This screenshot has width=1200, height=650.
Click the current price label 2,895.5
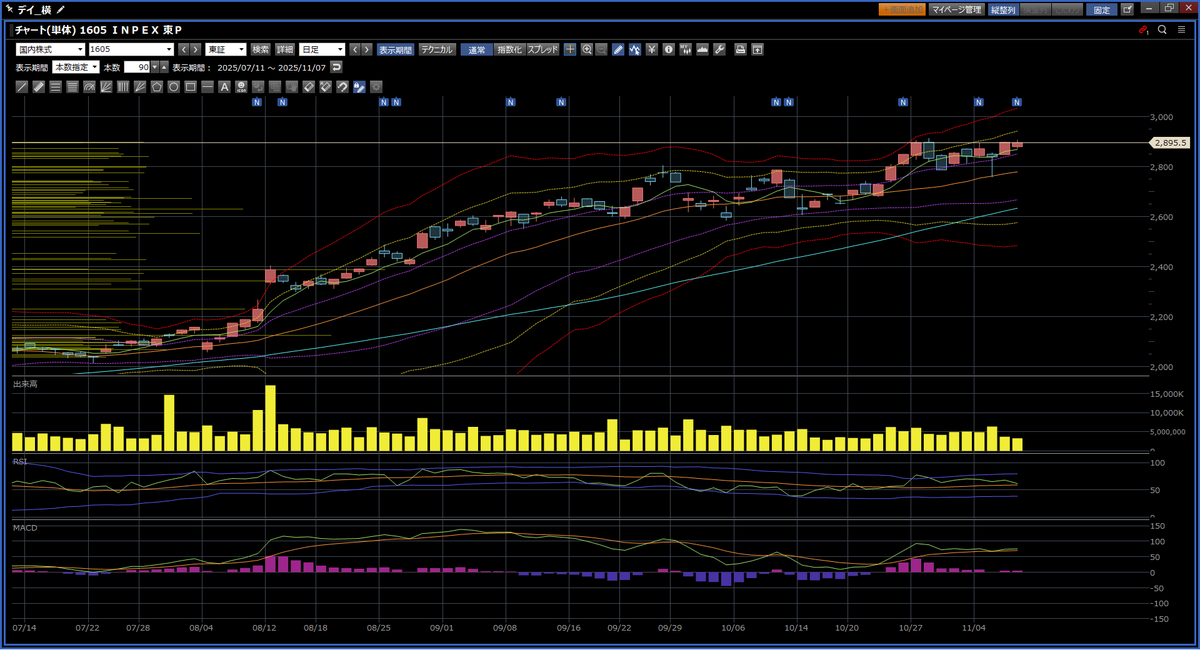[x=1169, y=143]
